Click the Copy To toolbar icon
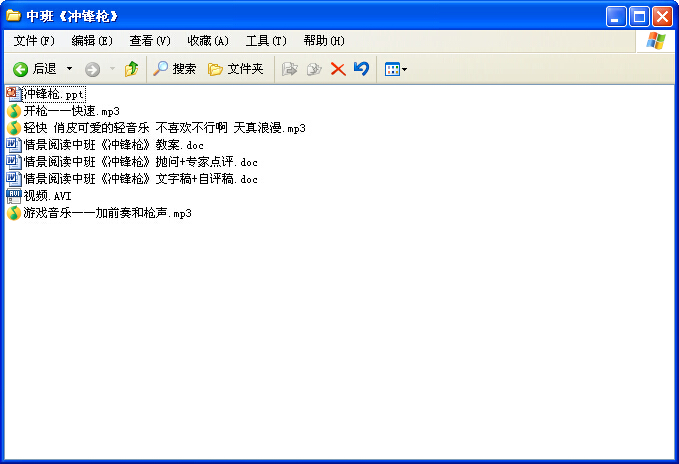The width and height of the screenshot is (679, 464). click(x=314, y=69)
